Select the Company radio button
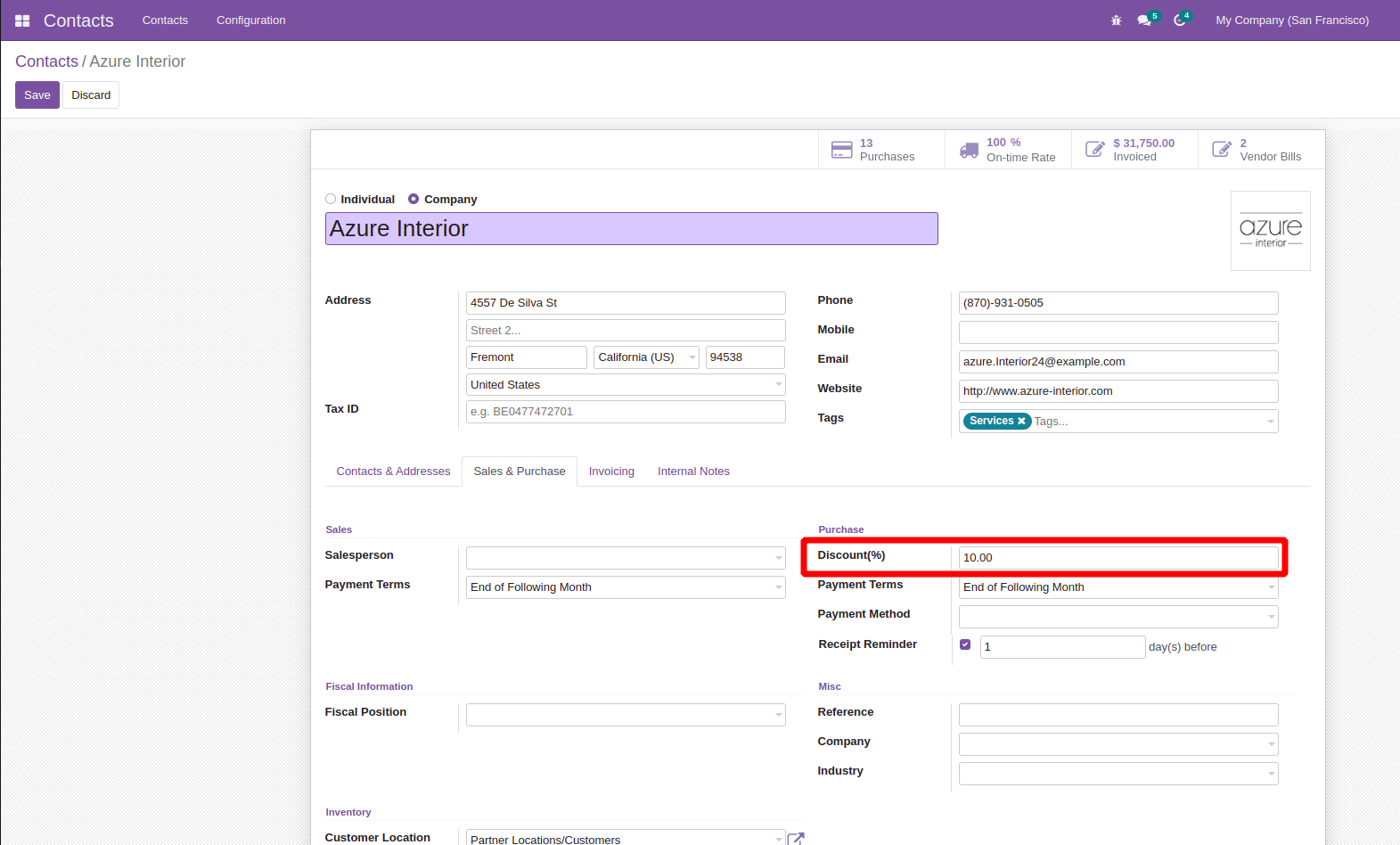Image resolution: width=1400 pixels, height=845 pixels. pos(413,199)
